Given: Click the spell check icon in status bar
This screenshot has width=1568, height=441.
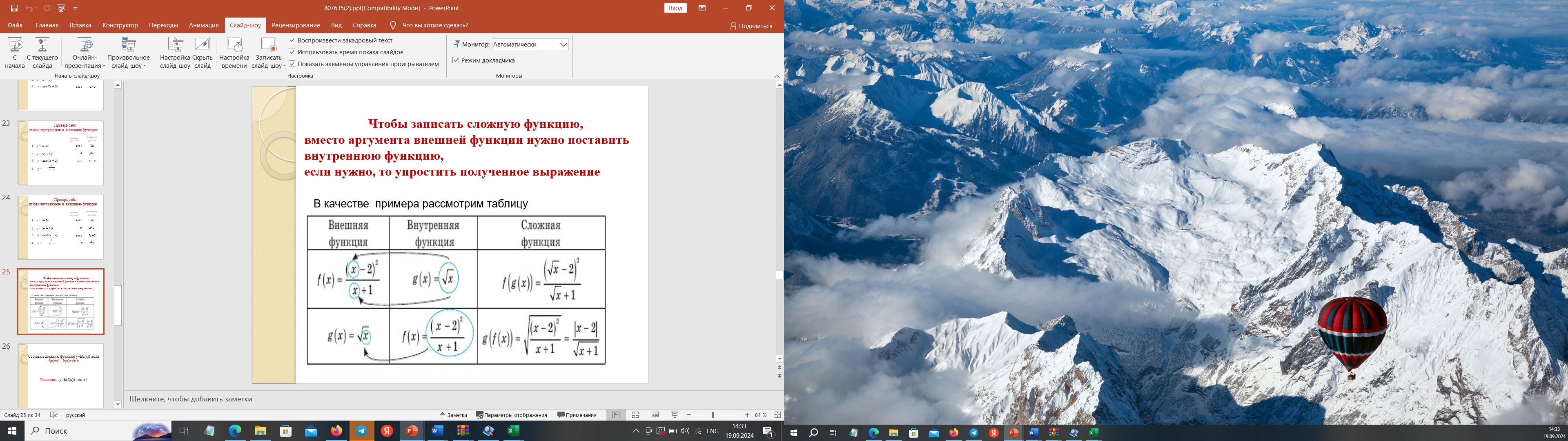Looking at the screenshot, I should tap(53, 415).
